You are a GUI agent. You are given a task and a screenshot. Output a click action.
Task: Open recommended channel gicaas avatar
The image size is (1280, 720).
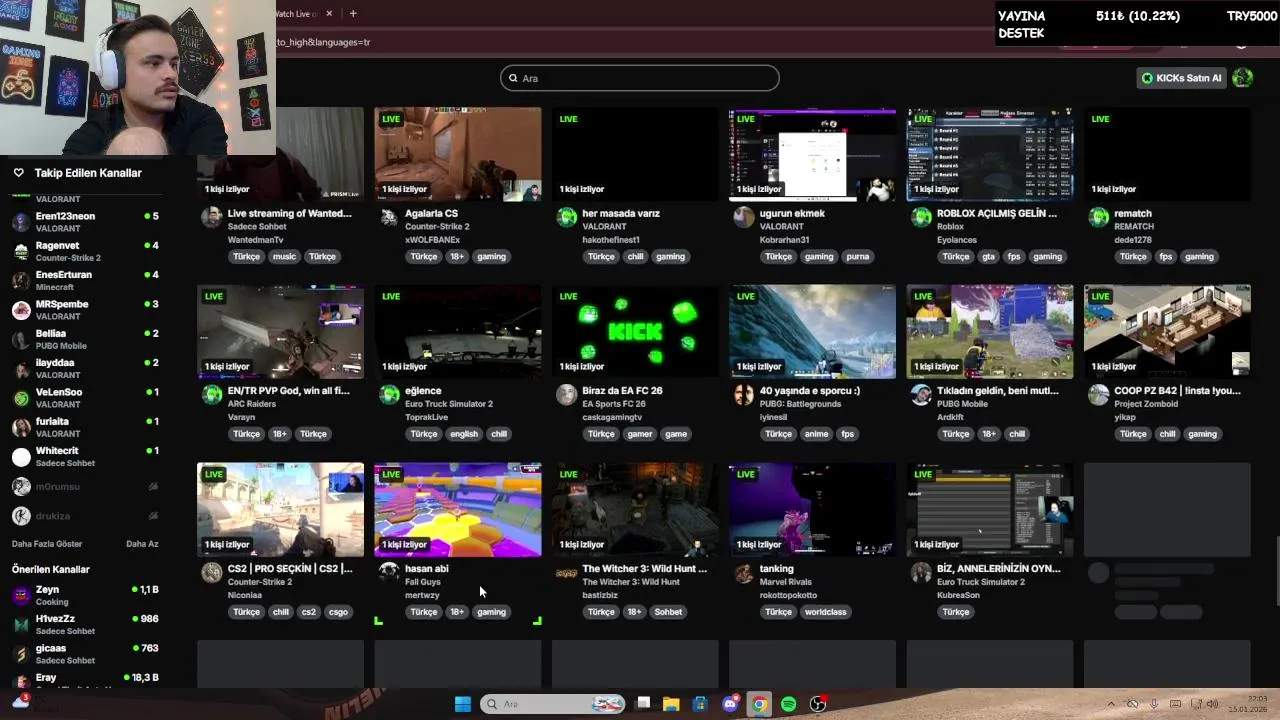pyautogui.click(x=21, y=654)
